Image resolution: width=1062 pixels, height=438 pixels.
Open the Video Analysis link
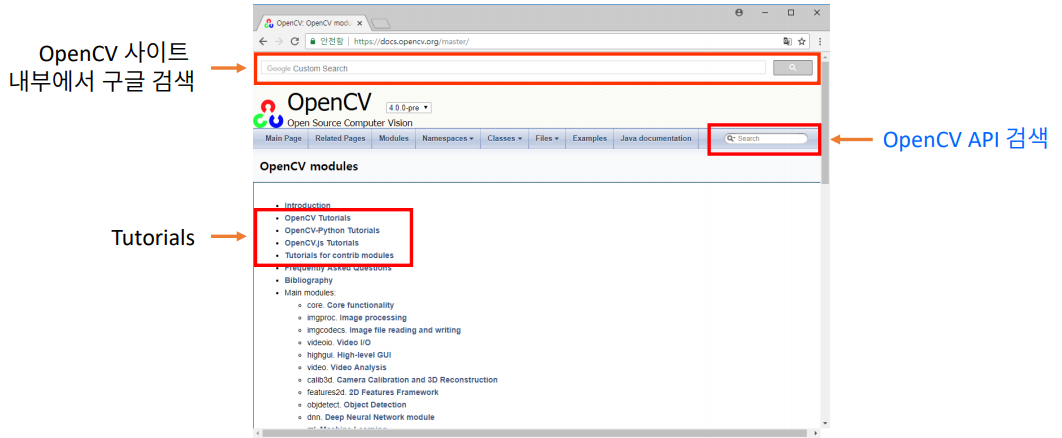click(x=358, y=368)
